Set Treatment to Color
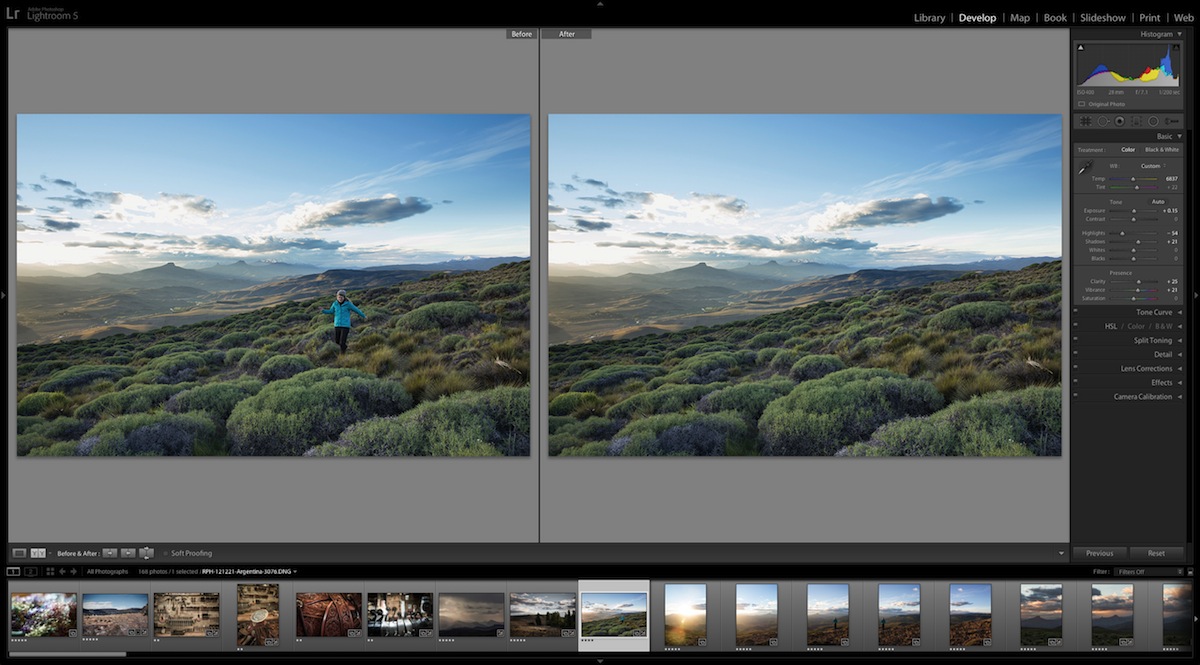Image resolution: width=1200 pixels, height=665 pixels. [1128, 150]
